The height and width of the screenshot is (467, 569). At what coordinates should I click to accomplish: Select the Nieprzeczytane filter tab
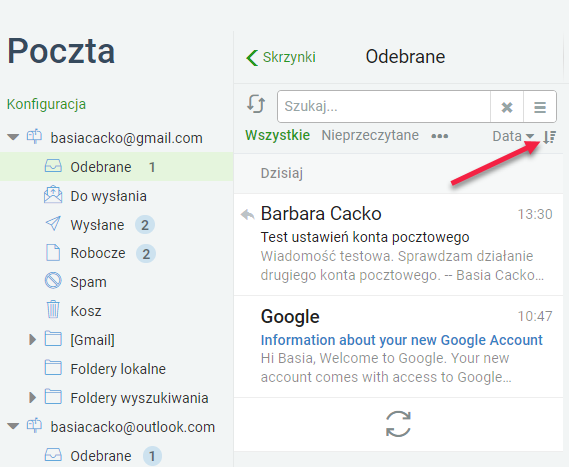370,135
